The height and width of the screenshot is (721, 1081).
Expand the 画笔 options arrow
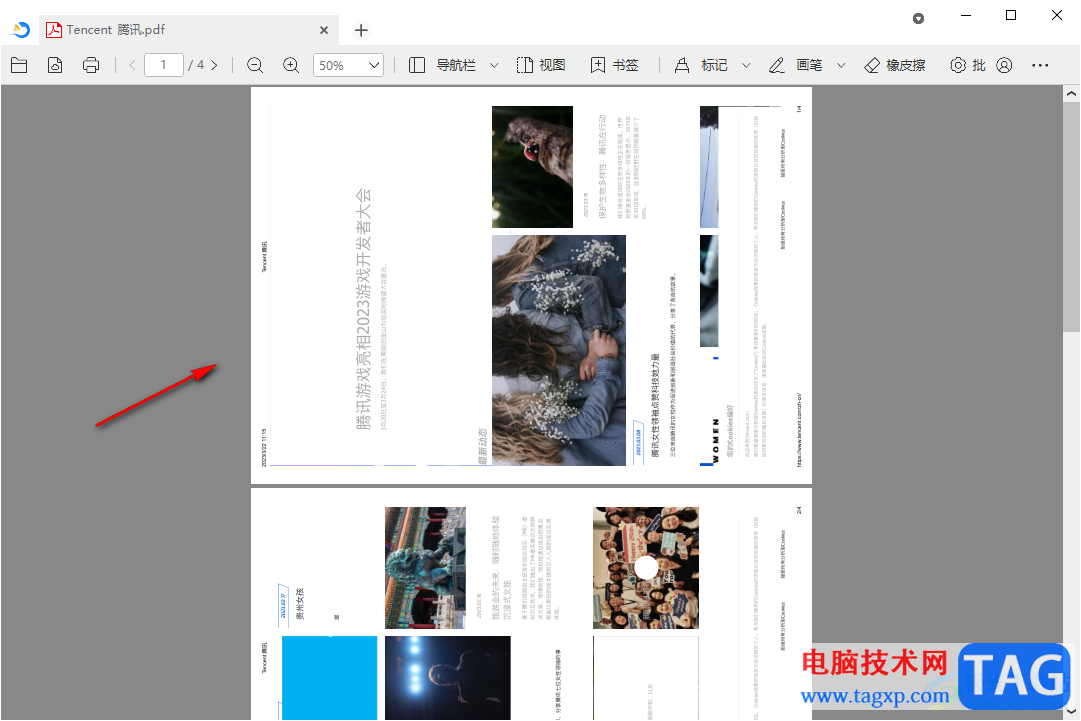point(841,65)
